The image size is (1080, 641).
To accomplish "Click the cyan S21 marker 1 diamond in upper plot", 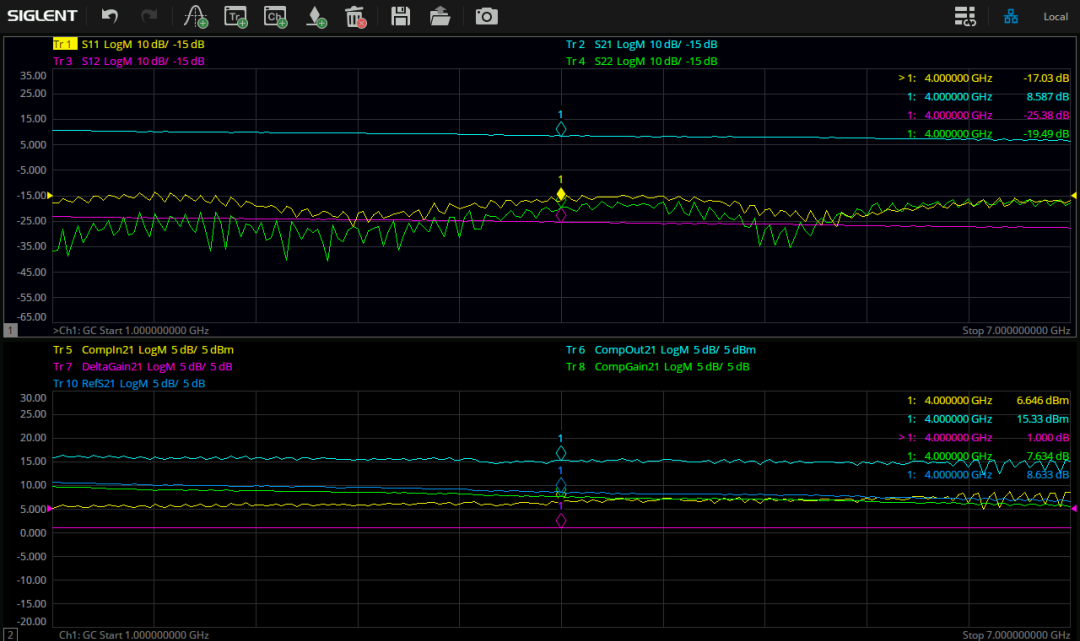I will (x=561, y=129).
